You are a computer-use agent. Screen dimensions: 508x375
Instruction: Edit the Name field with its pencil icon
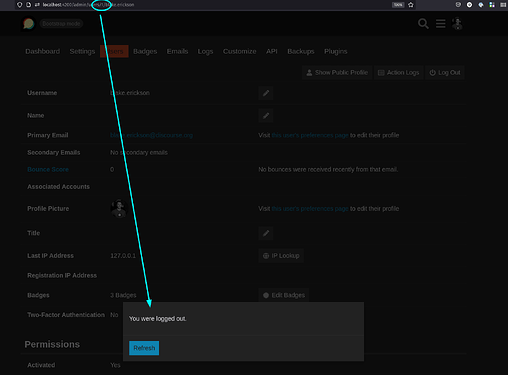point(266,116)
